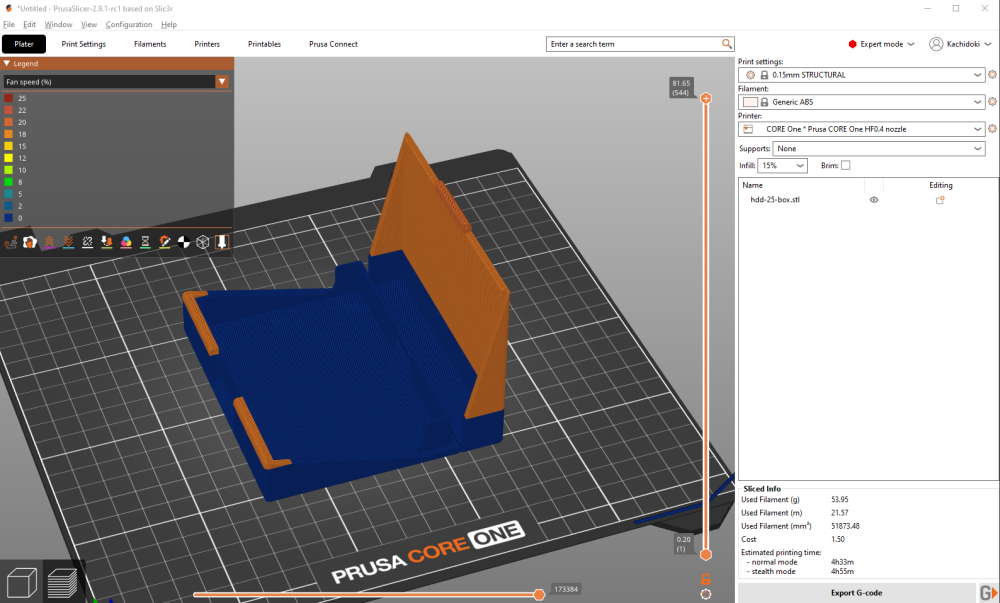Open vertical slider settings cog
1000x603 pixels.
pos(706,594)
